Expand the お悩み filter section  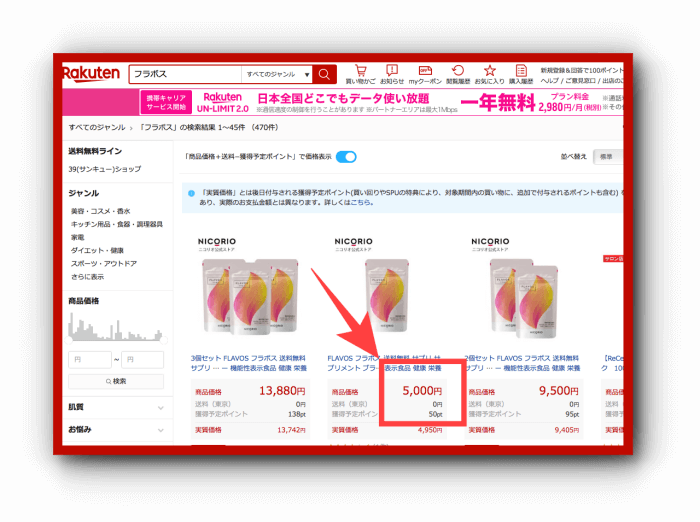(x=116, y=429)
